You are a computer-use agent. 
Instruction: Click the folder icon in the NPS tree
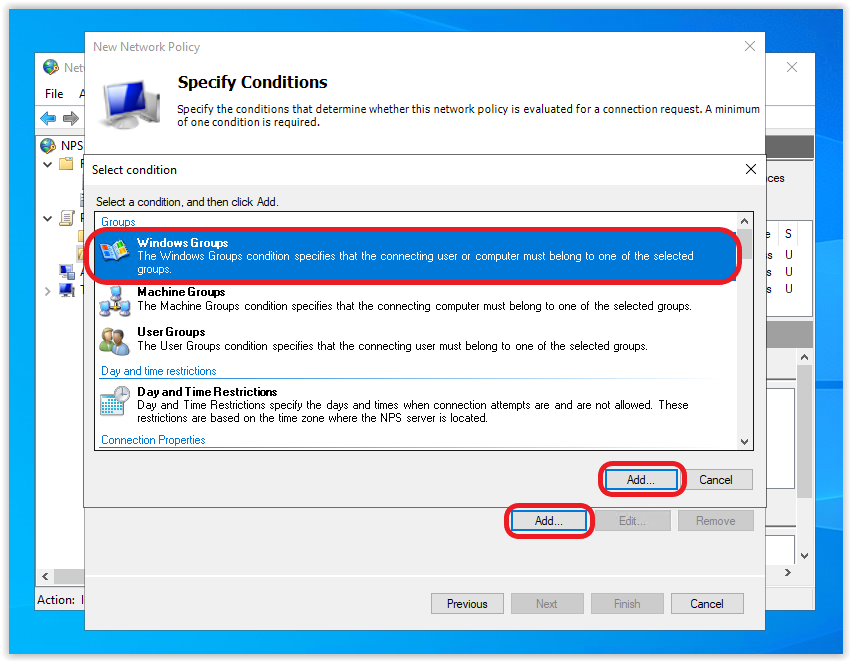point(66,163)
